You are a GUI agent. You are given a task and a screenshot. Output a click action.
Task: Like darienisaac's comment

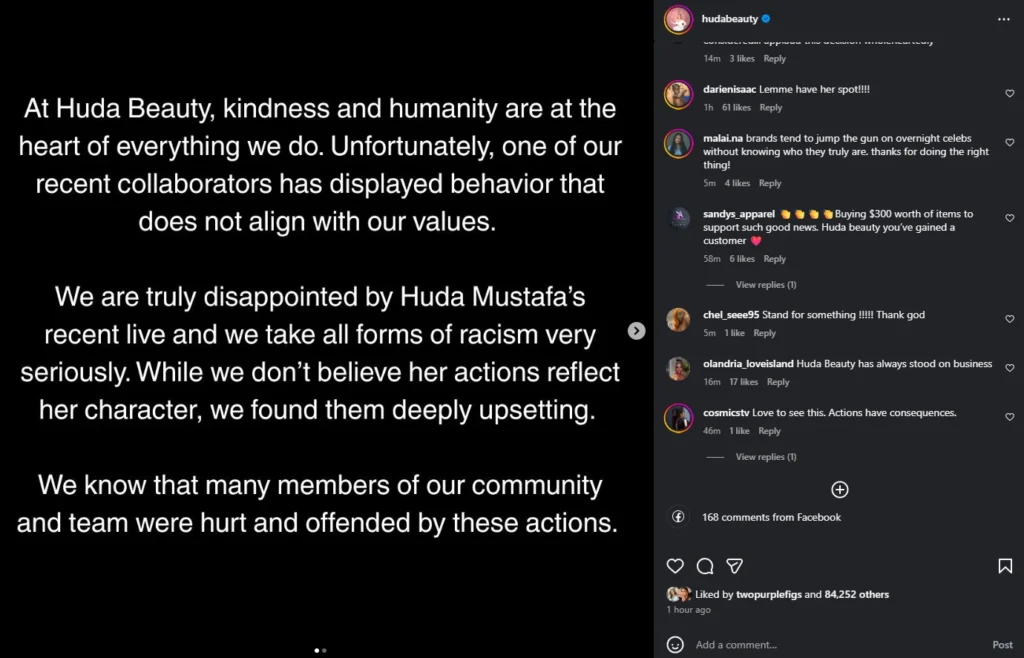(1009, 94)
